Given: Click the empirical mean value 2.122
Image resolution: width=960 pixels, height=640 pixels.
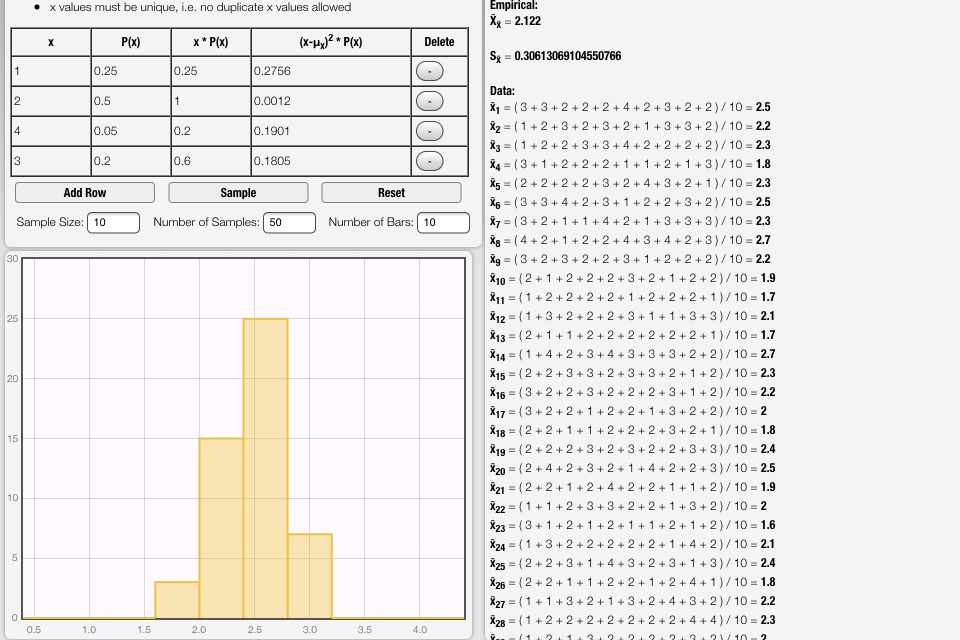Looking at the screenshot, I should tap(528, 21).
